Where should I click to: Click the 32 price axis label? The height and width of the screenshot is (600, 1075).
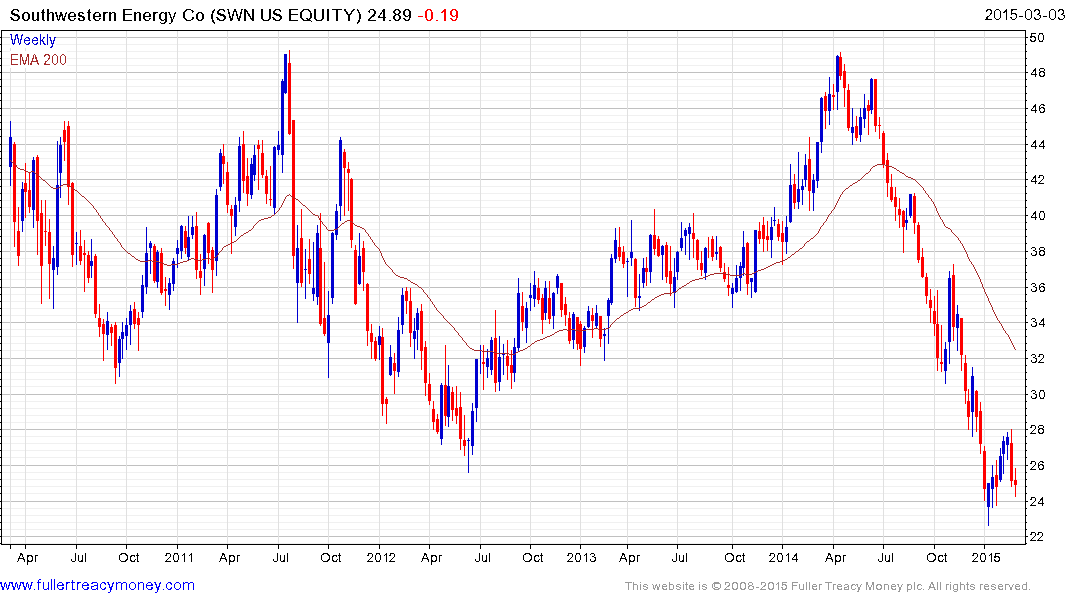click(x=1037, y=358)
